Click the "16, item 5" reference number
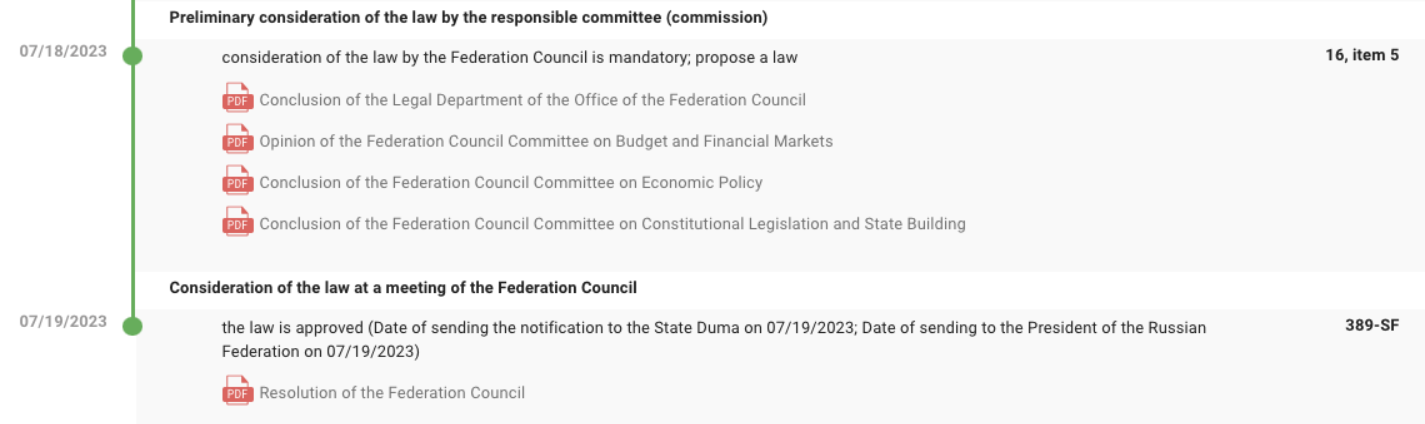 (x=1362, y=55)
